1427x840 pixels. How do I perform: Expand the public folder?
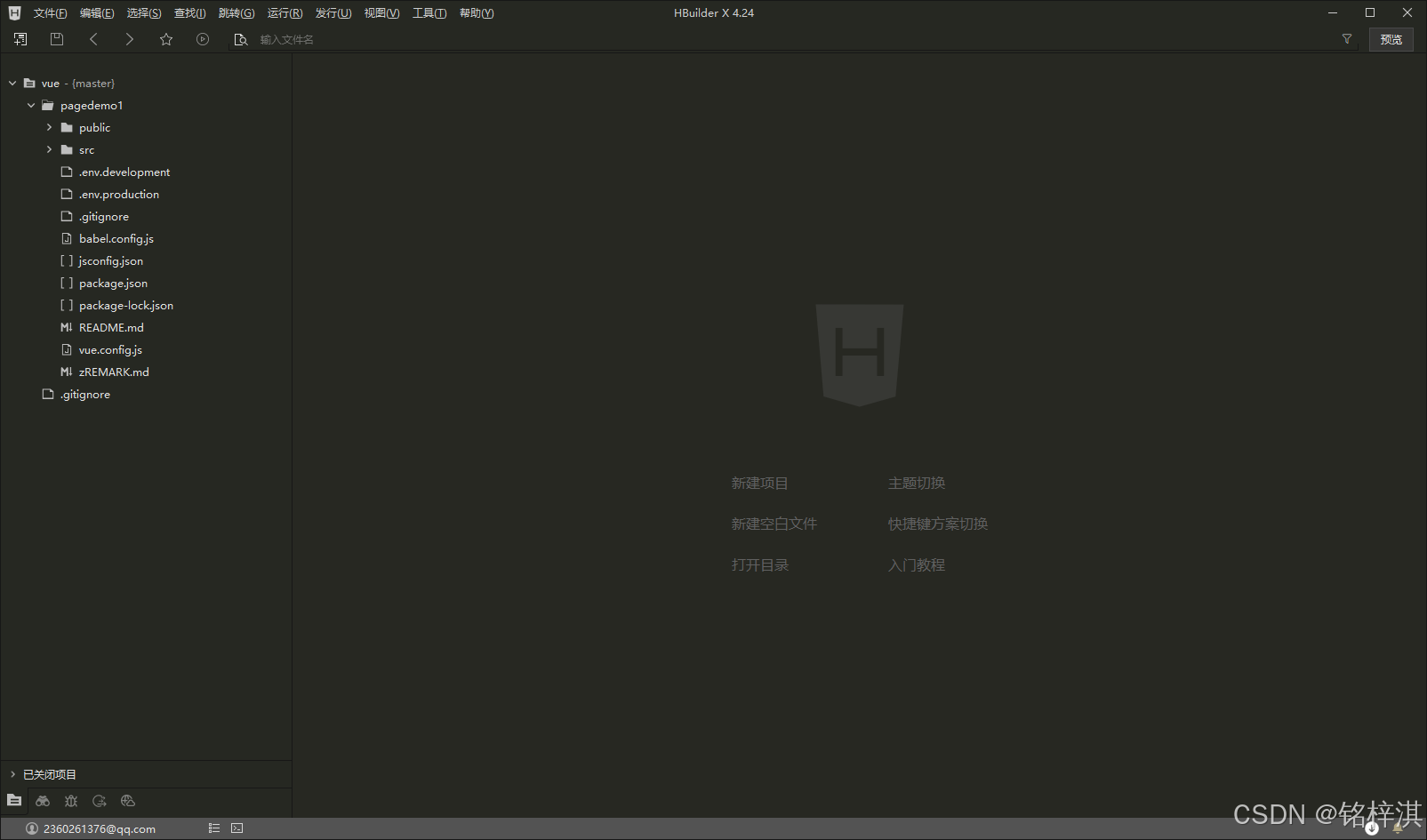(x=49, y=128)
